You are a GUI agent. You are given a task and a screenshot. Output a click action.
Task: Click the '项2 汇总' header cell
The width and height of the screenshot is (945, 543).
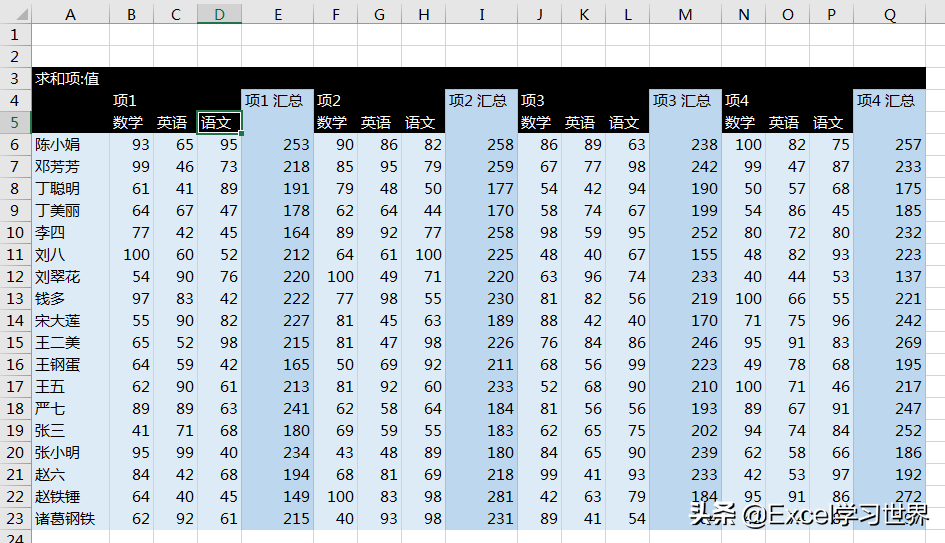click(x=482, y=101)
